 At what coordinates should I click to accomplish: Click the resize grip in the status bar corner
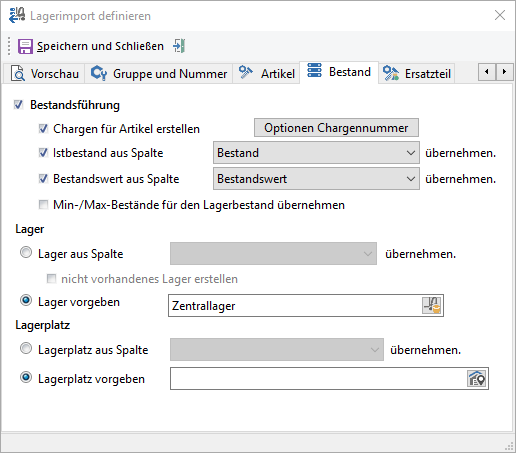509,446
